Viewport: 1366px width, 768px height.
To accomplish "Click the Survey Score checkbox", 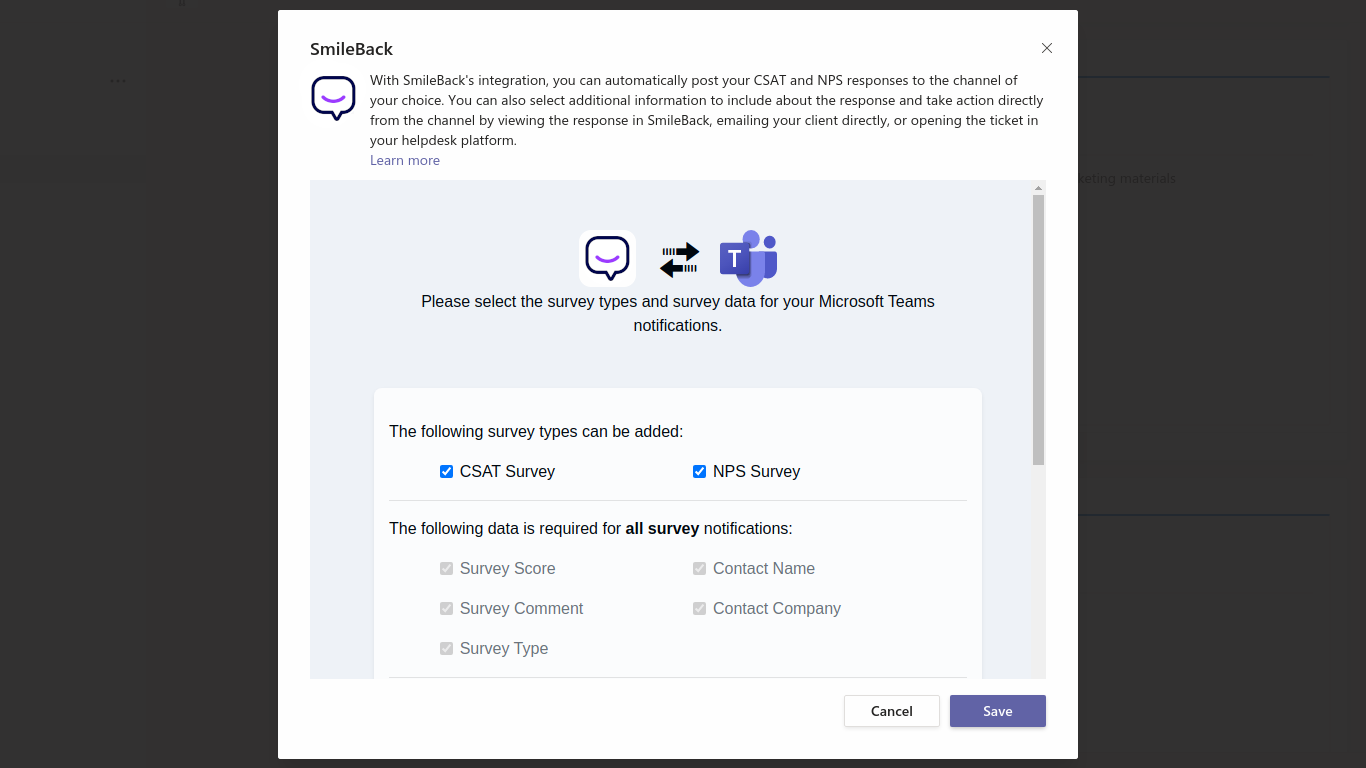I will tap(447, 569).
